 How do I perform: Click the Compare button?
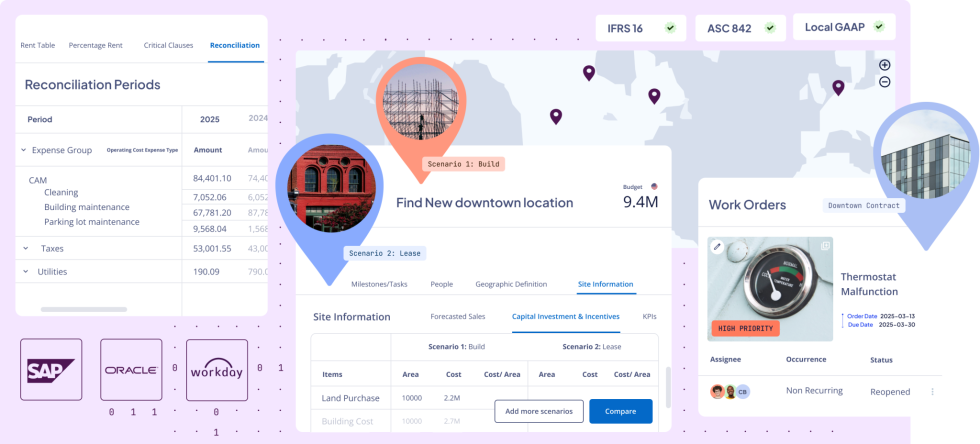tap(620, 411)
